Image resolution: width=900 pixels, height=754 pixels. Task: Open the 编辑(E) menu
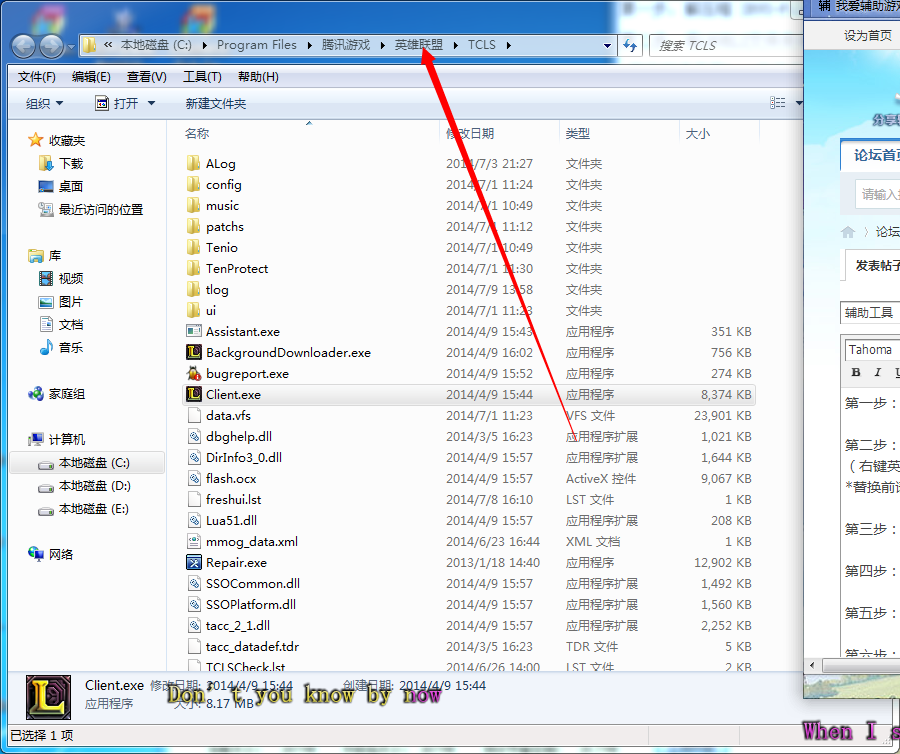[x=91, y=77]
